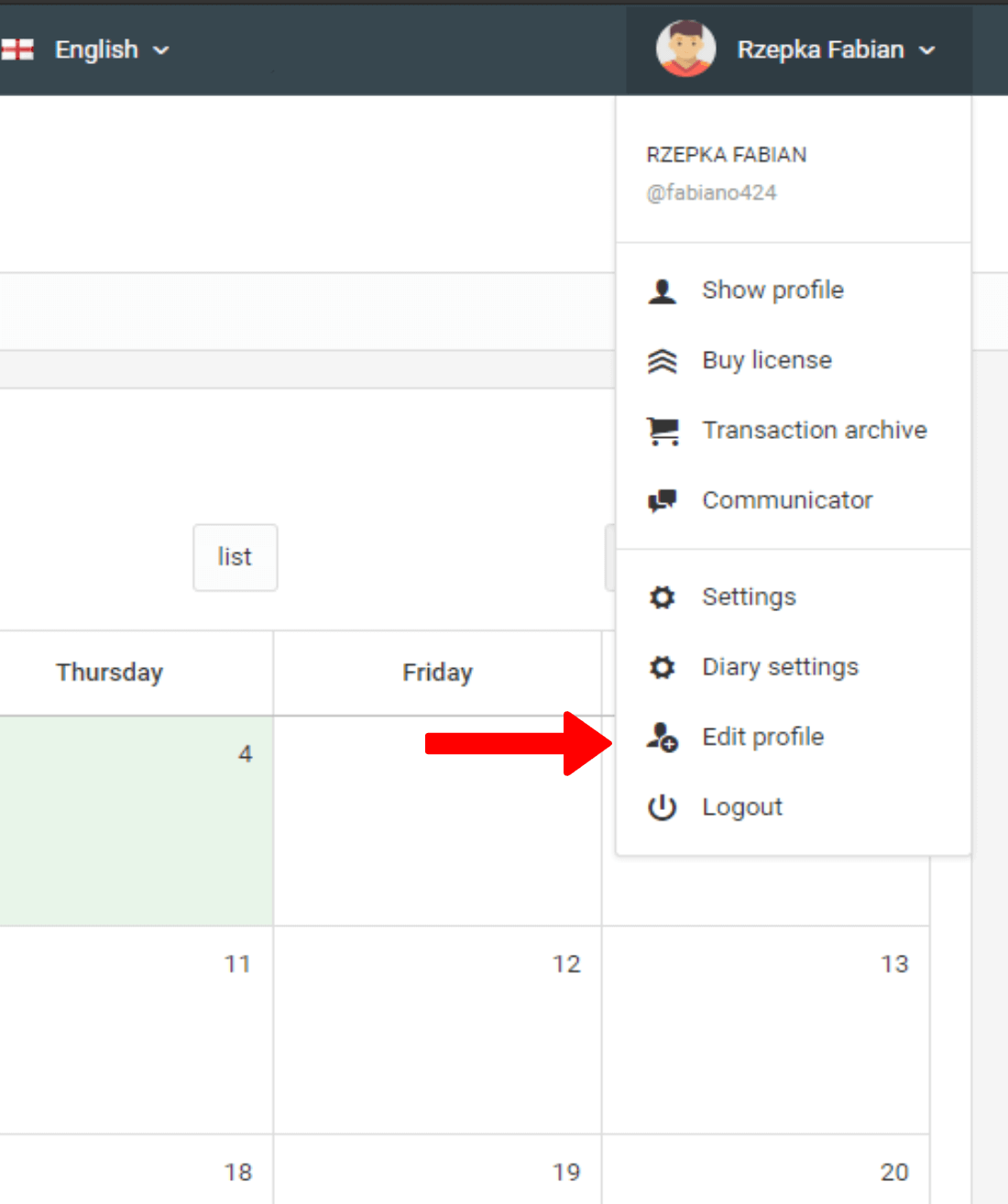Click the flag icon next to English
The image size is (1008, 1204).
point(17,49)
